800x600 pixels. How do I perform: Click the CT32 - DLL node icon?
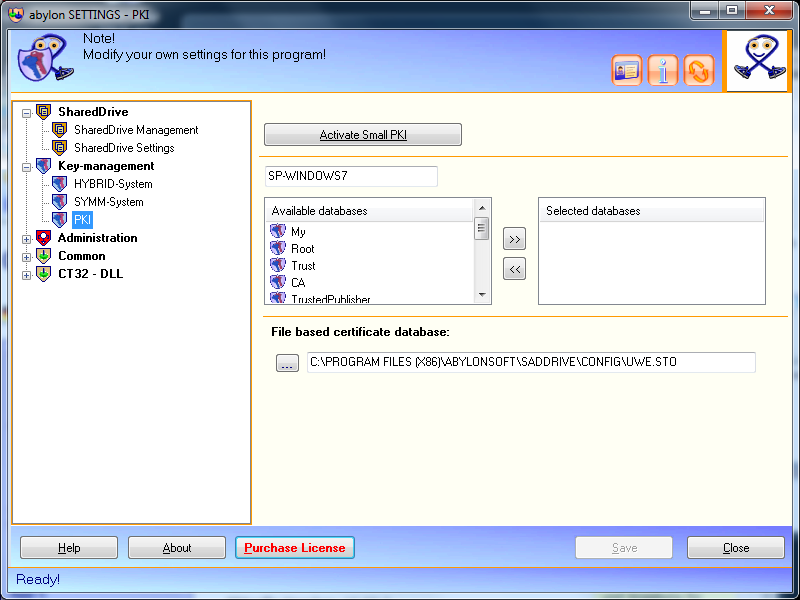44,274
